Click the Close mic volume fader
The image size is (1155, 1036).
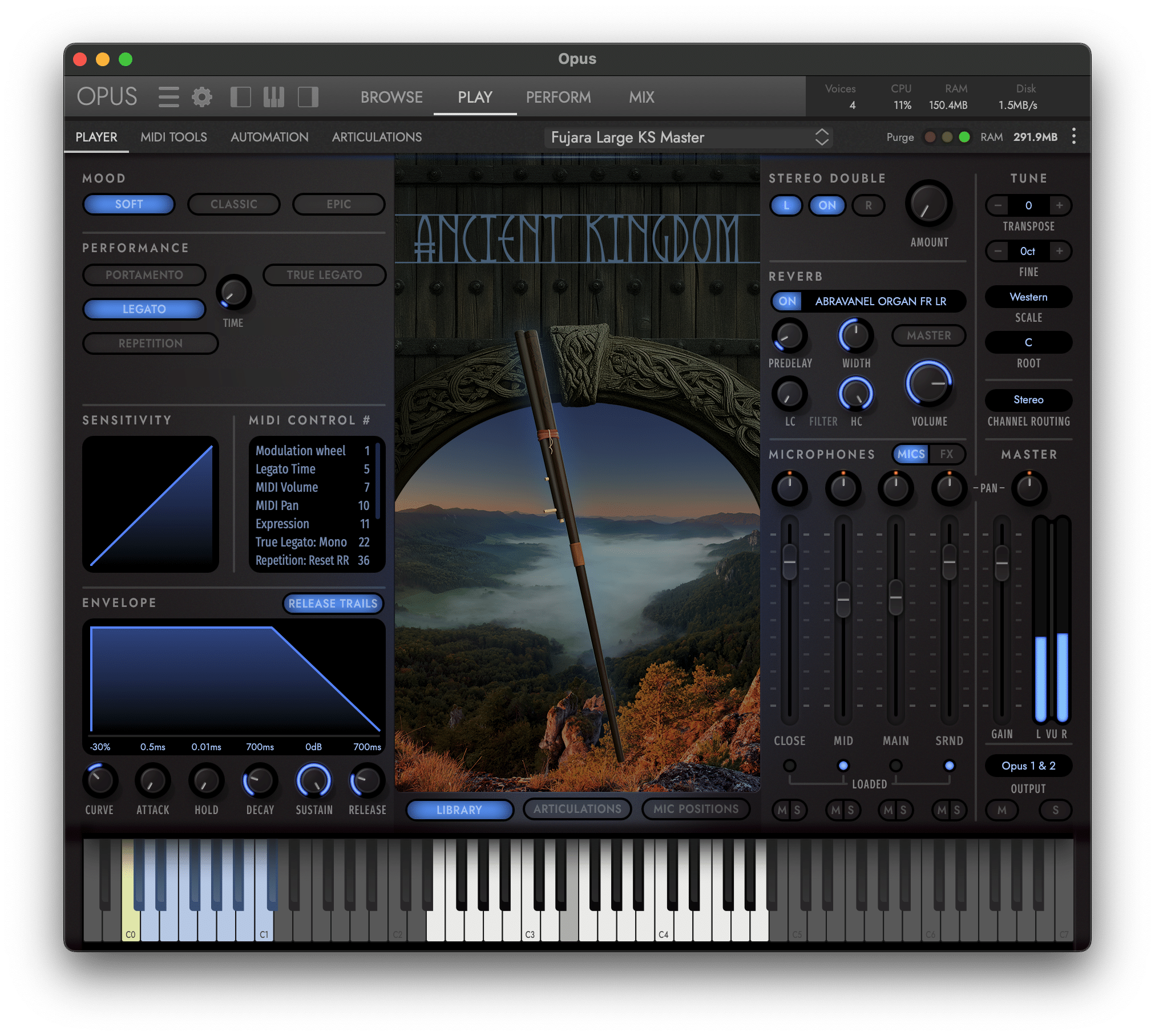(789, 562)
